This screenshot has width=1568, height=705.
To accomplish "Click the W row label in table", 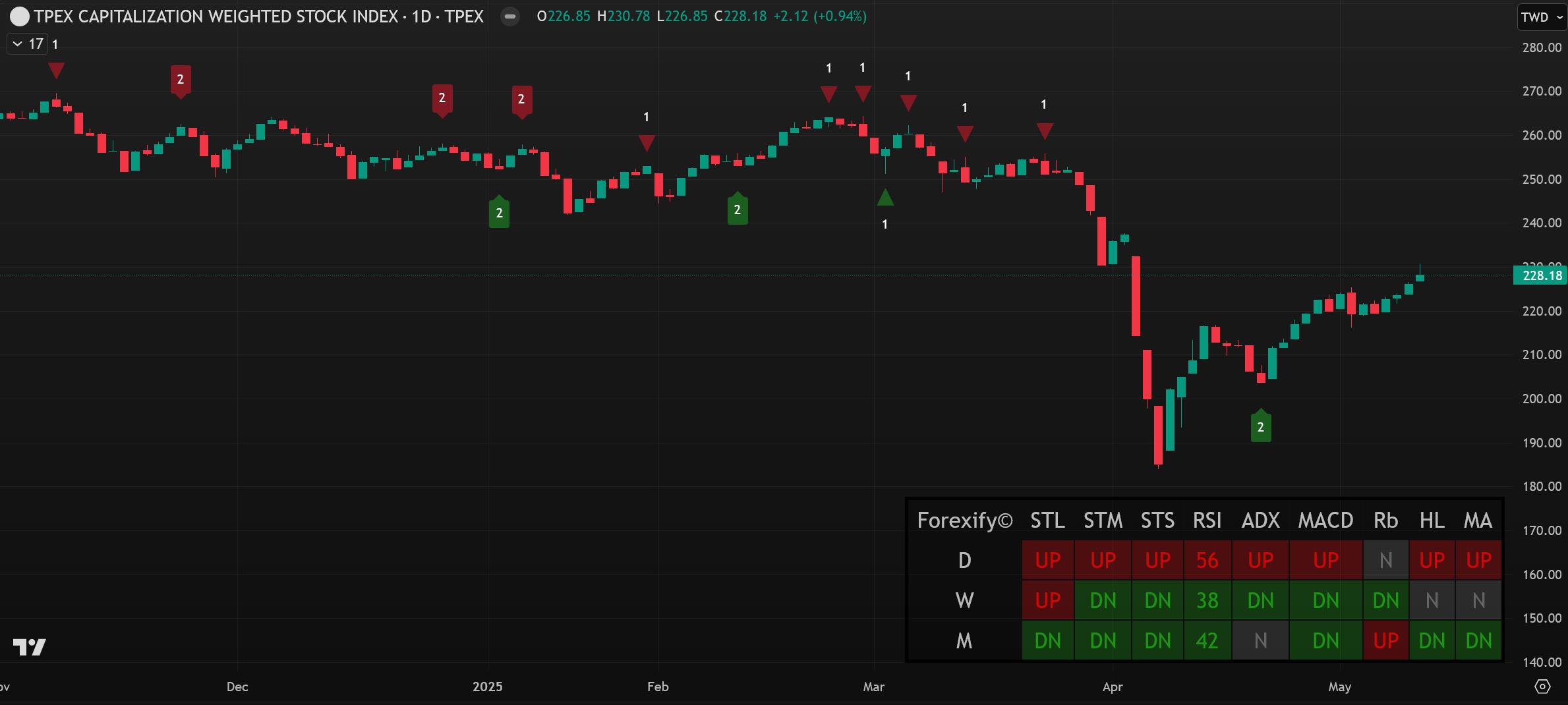I will (x=964, y=600).
